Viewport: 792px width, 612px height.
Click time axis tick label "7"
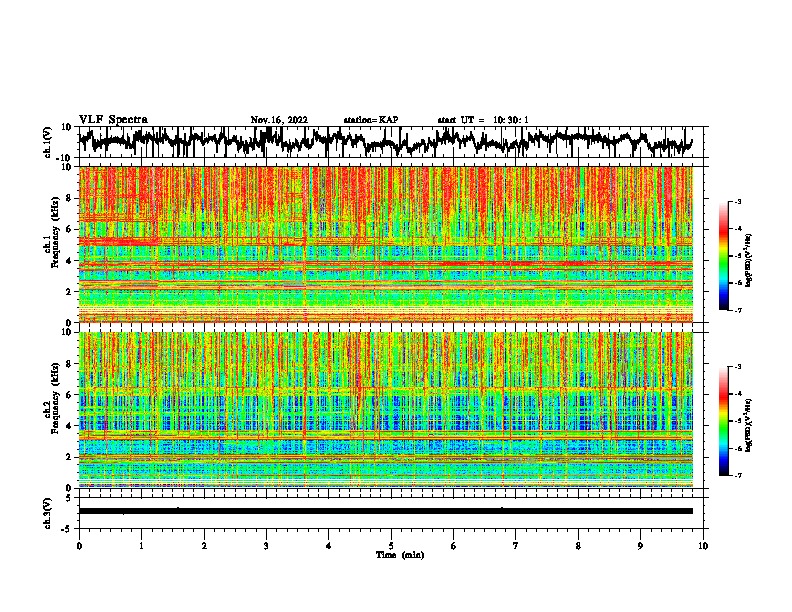tap(516, 546)
